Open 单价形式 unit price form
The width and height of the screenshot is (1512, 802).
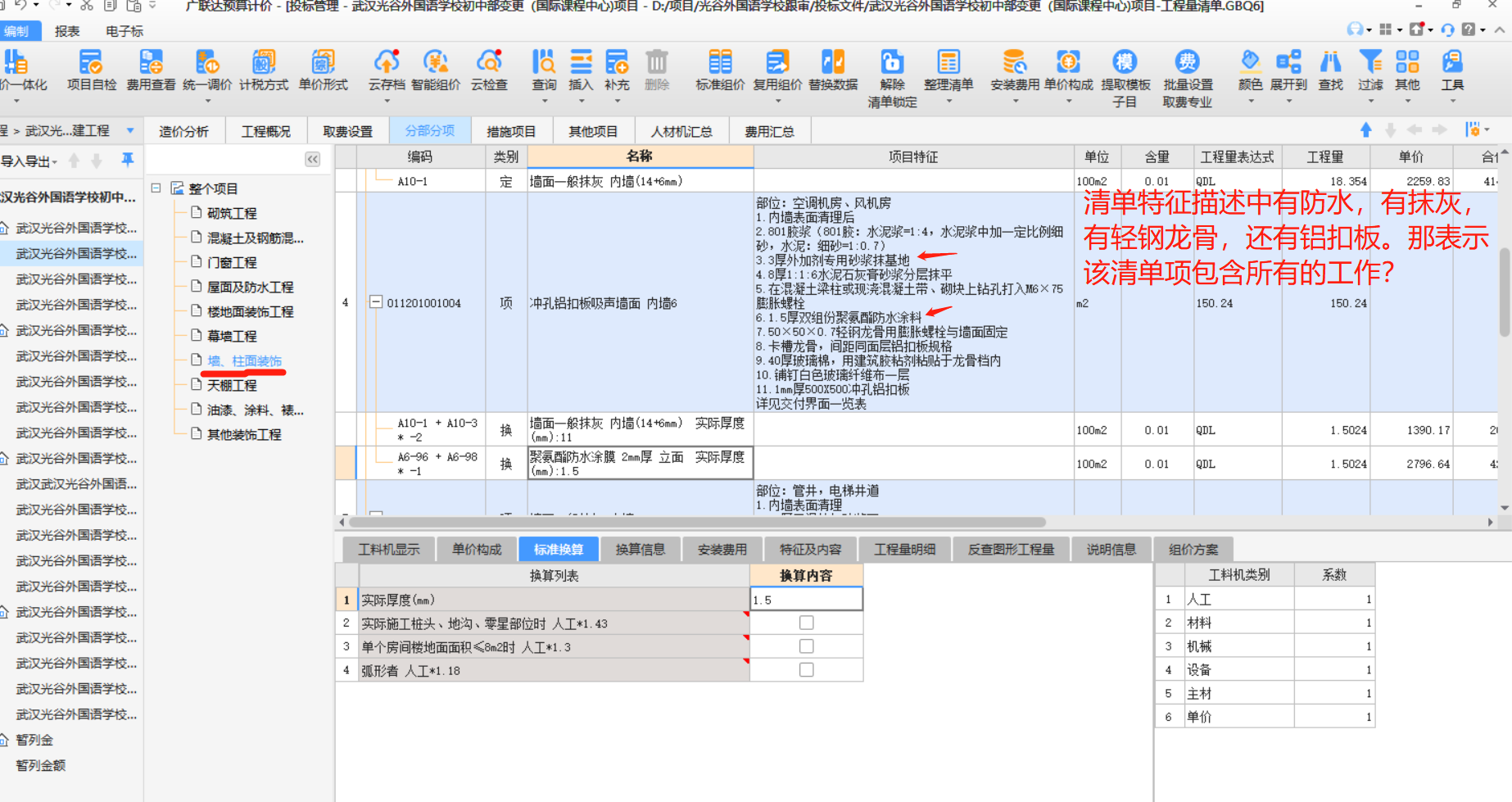[323, 70]
